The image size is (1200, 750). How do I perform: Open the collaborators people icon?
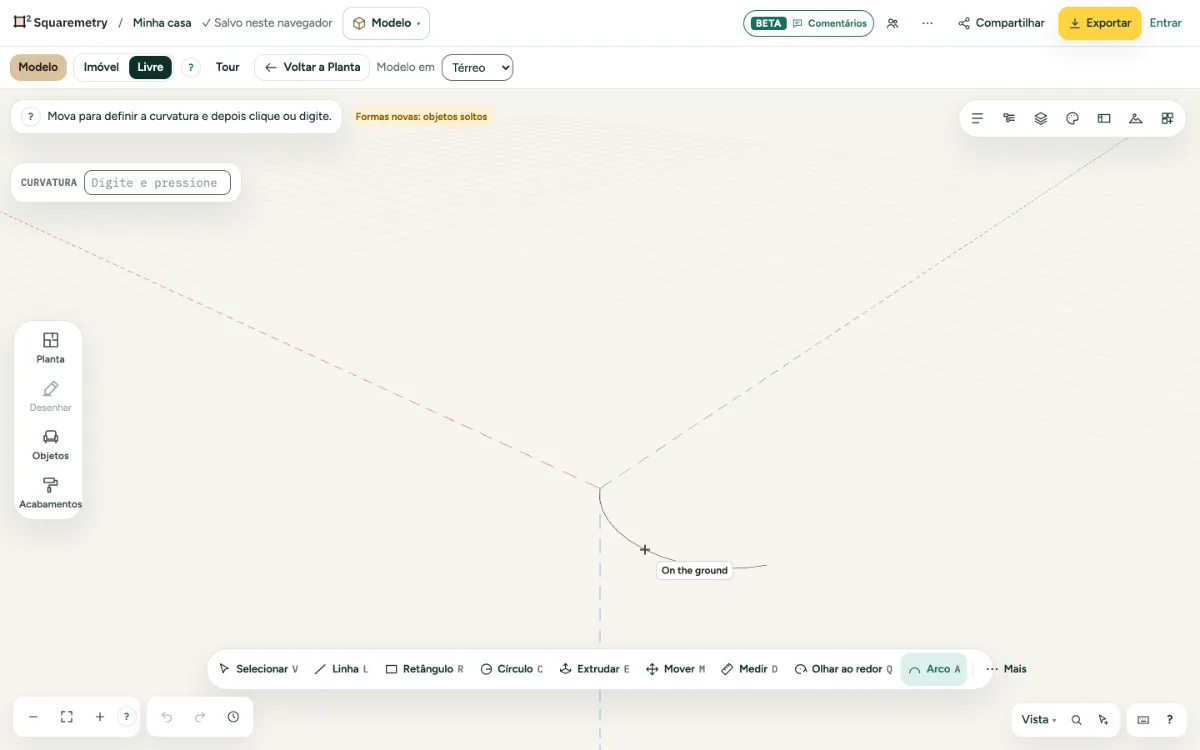click(x=892, y=23)
